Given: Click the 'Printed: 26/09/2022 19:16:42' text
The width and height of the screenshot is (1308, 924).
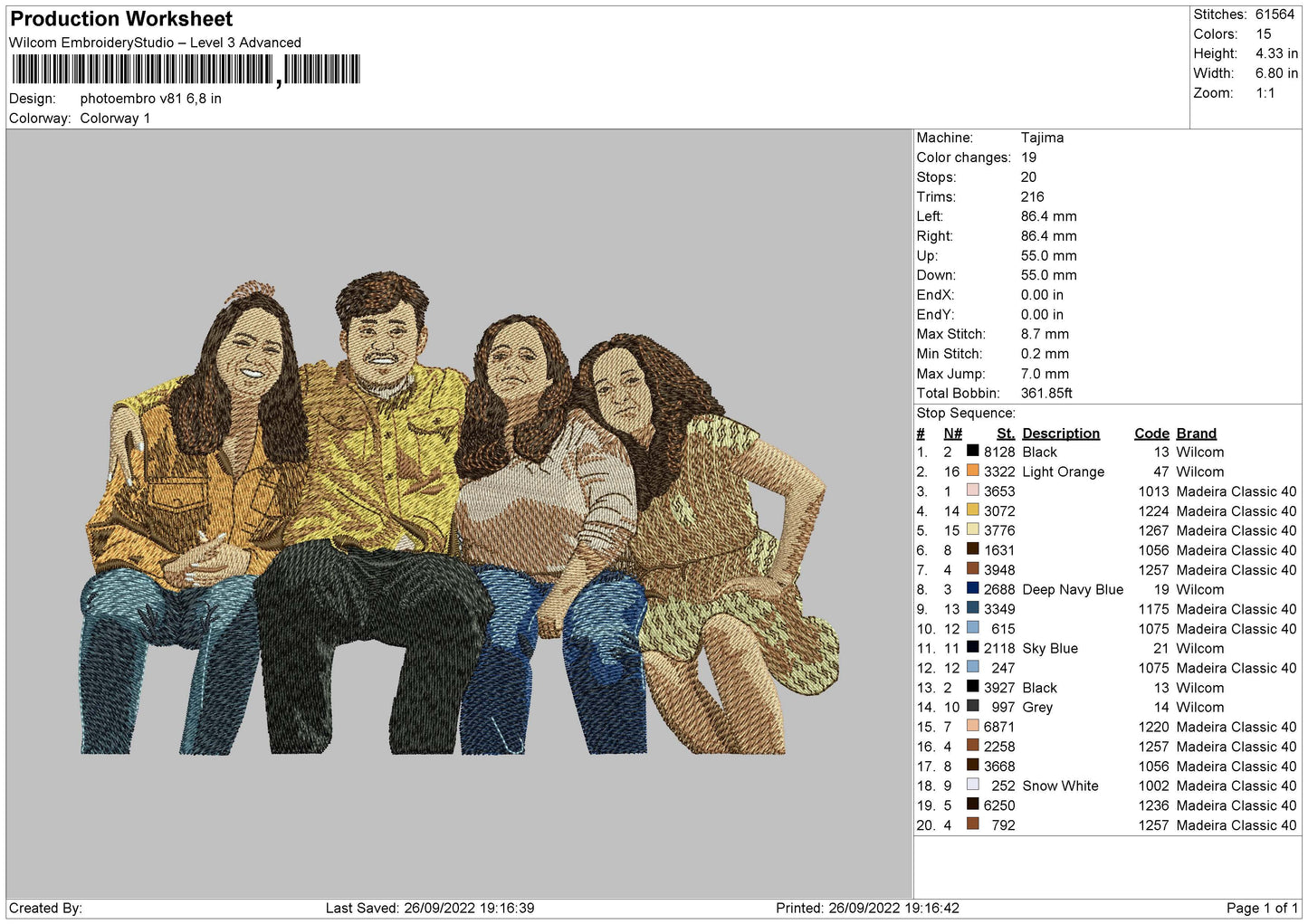Looking at the screenshot, I should tap(867, 909).
